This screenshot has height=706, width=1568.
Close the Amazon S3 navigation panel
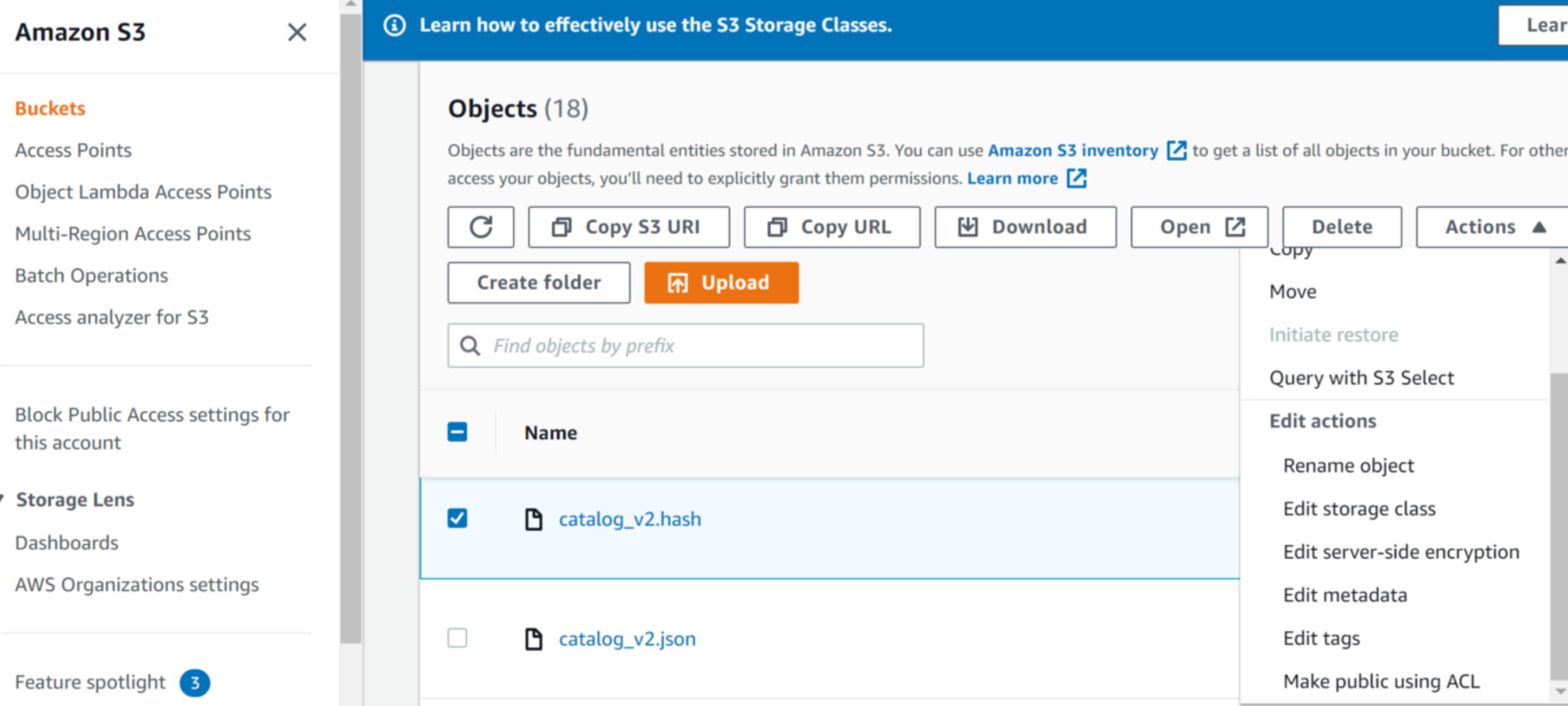point(297,32)
